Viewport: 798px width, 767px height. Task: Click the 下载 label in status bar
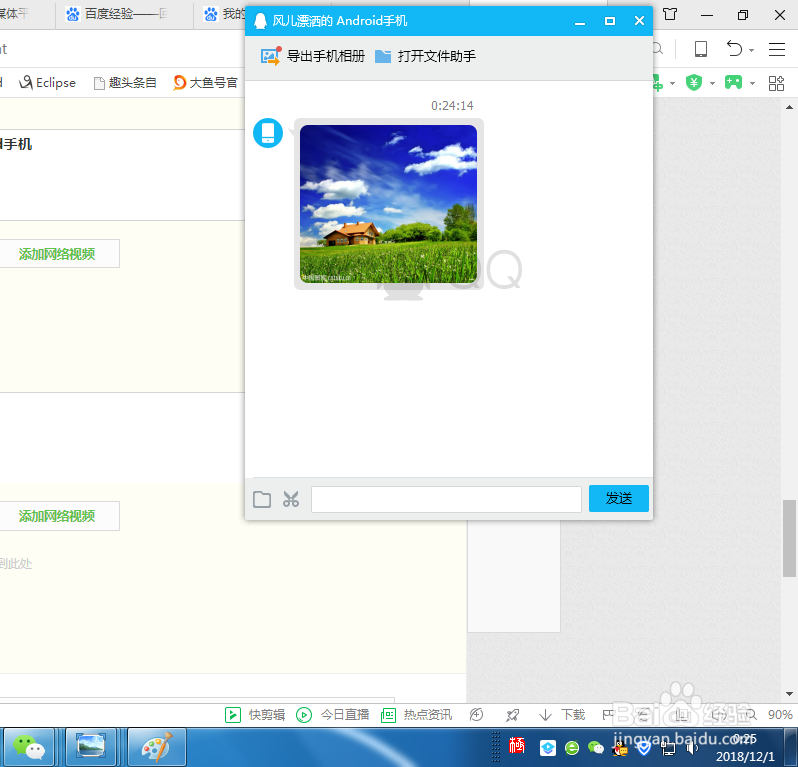573,715
